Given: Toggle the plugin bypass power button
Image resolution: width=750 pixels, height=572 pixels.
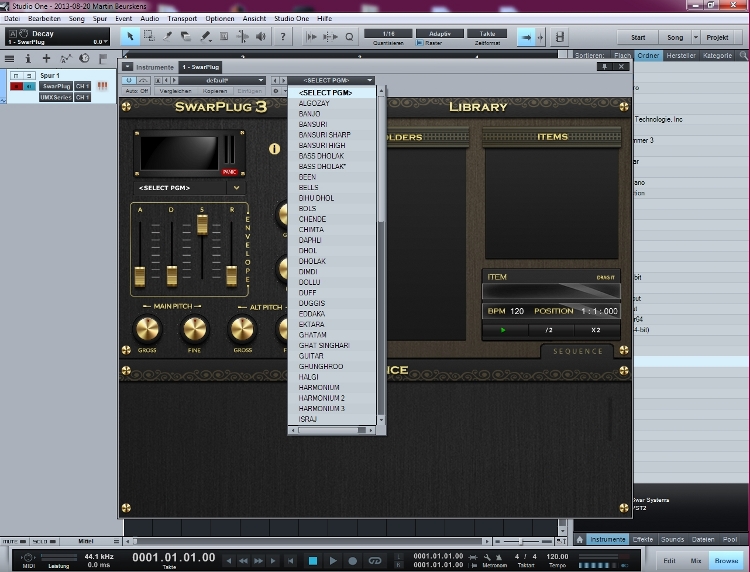Looking at the screenshot, I should click(x=128, y=80).
